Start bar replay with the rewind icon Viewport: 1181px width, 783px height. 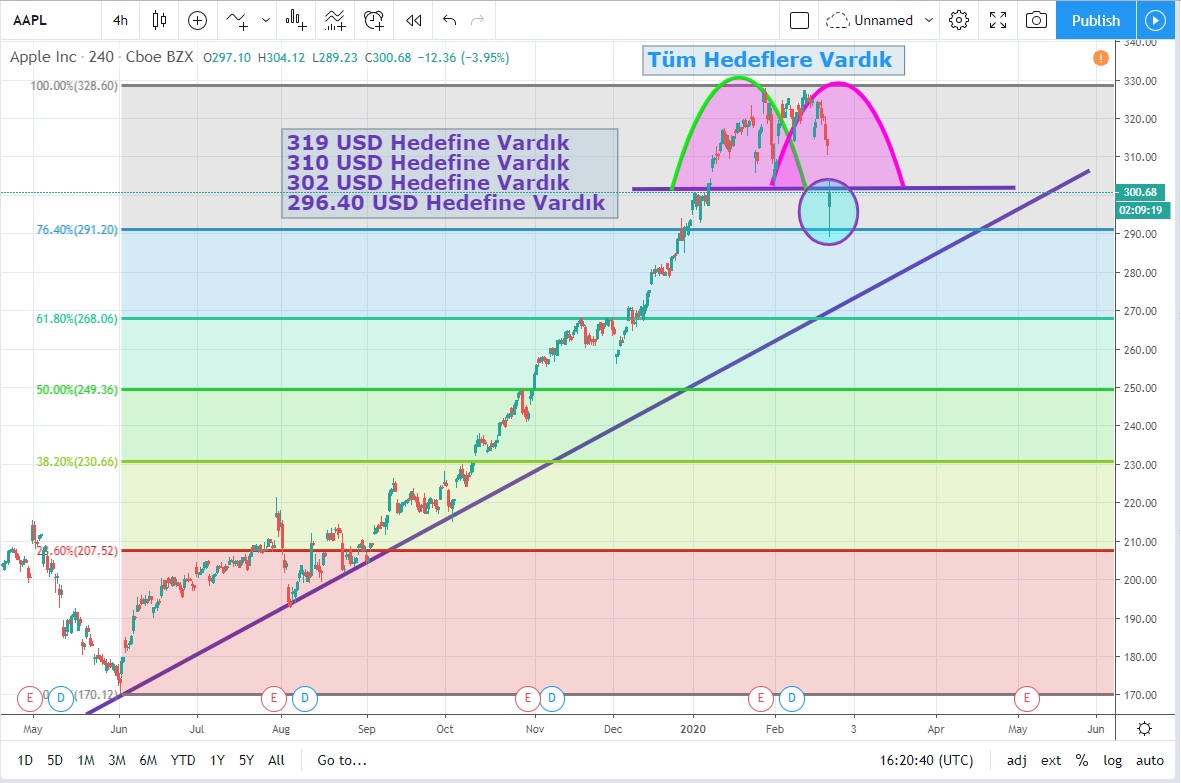pos(414,20)
